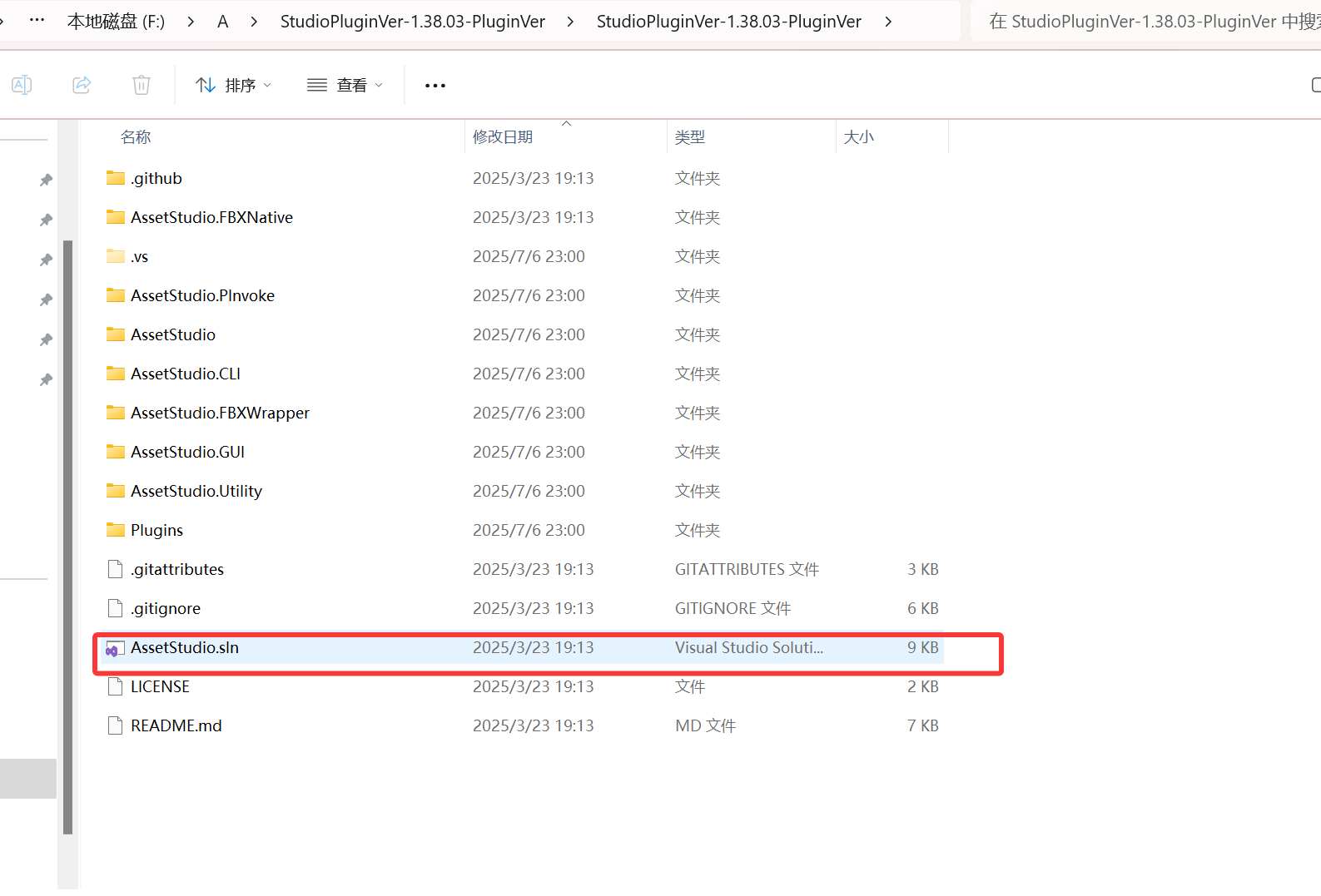The height and width of the screenshot is (896, 1321).
Task: Click file name Plugins
Action: point(157,530)
